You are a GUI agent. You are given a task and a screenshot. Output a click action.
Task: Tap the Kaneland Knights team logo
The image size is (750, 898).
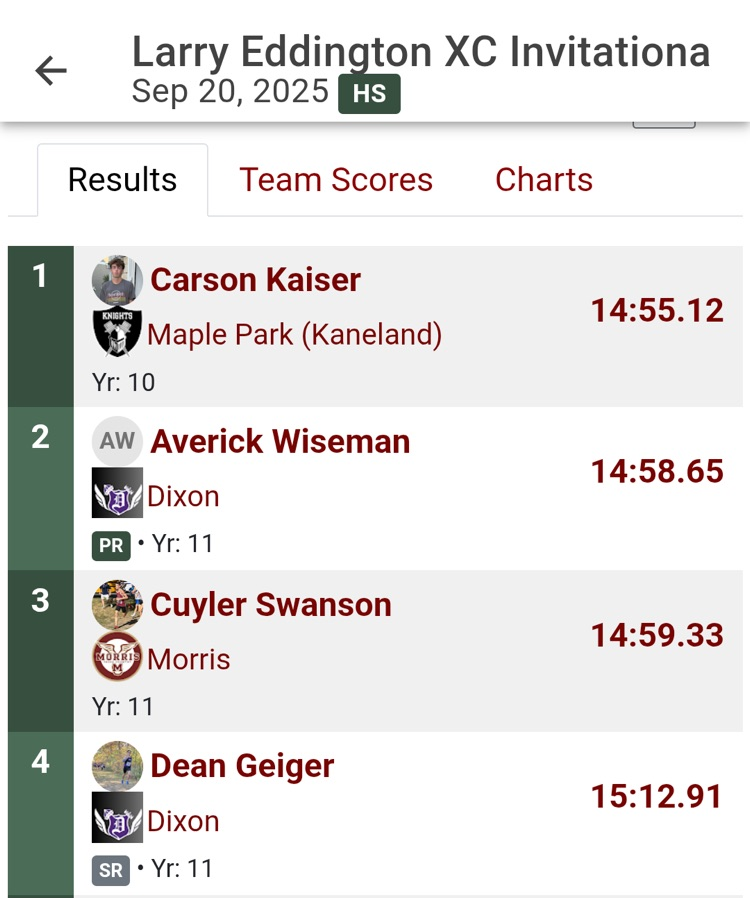click(117, 333)
